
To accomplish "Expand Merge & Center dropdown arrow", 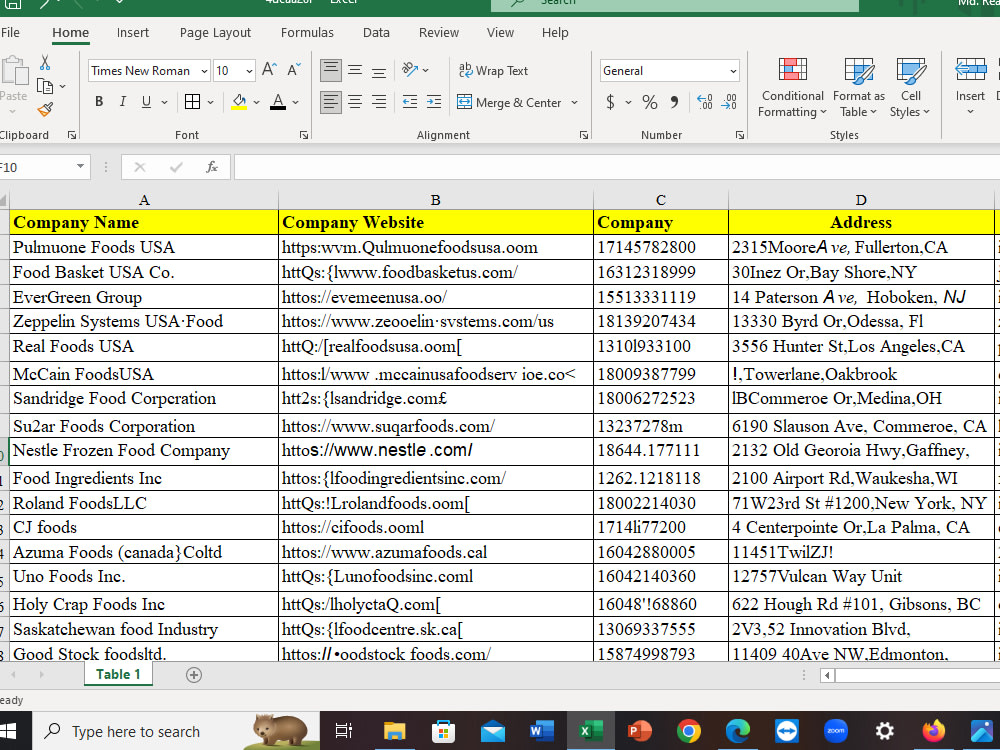I will pos(574,102).
